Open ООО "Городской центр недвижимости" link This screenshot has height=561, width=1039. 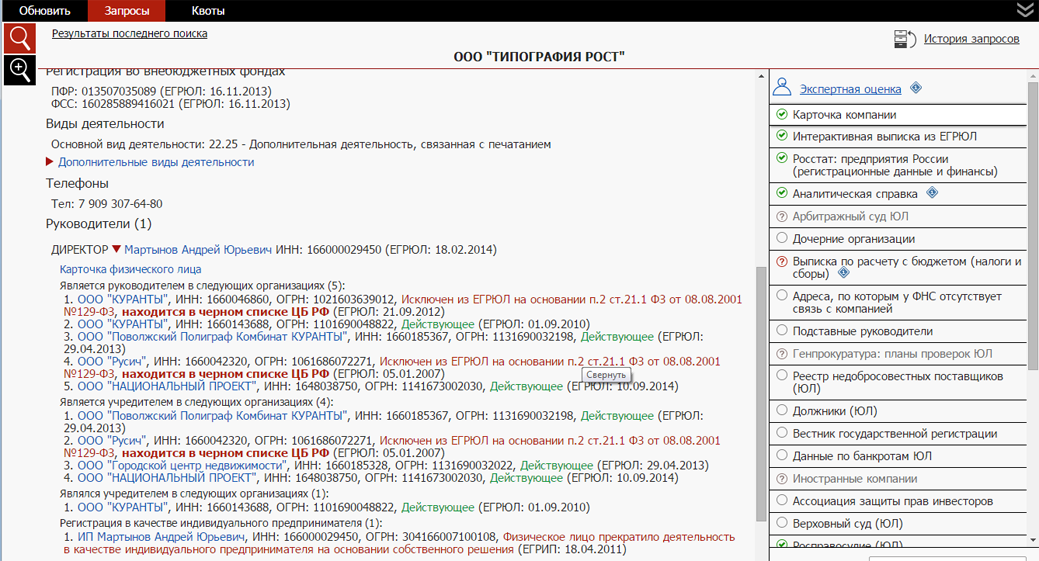pos(182,466)
